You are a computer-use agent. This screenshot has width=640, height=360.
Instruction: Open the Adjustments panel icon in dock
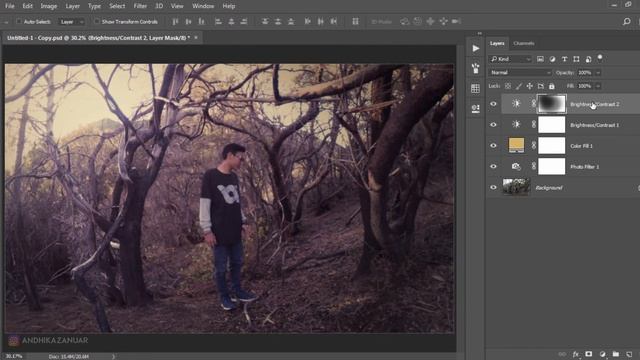coord(476,108)
